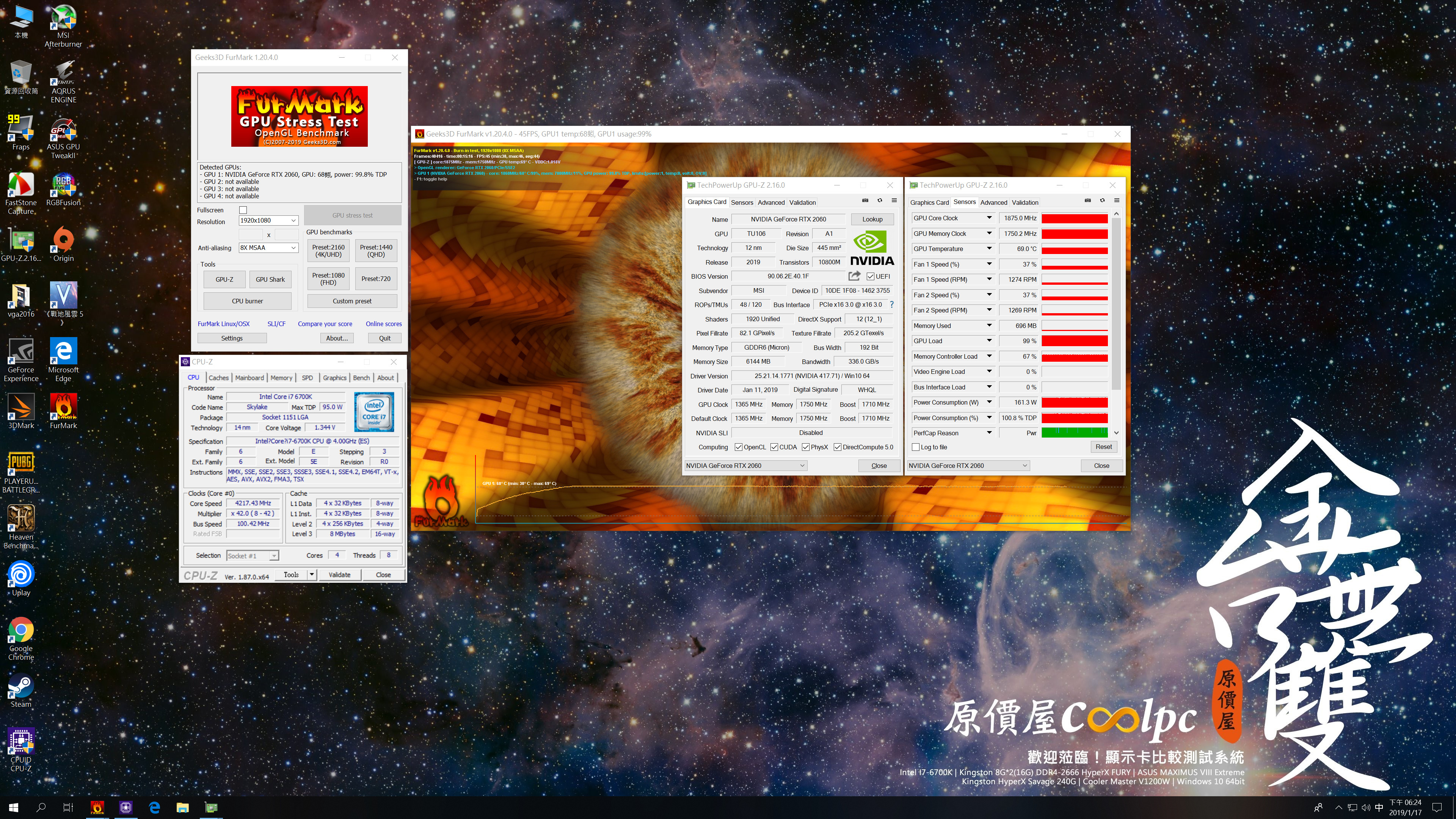This screenshot has height=819, width=1456.
Task: Open Google Chrome desktop icon
Action: pyautogui.click(x=21, y=639)
